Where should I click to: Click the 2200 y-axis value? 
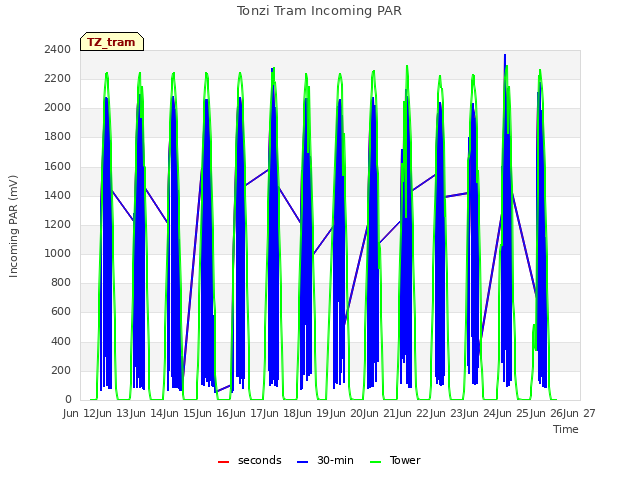(x=58, y=78)
